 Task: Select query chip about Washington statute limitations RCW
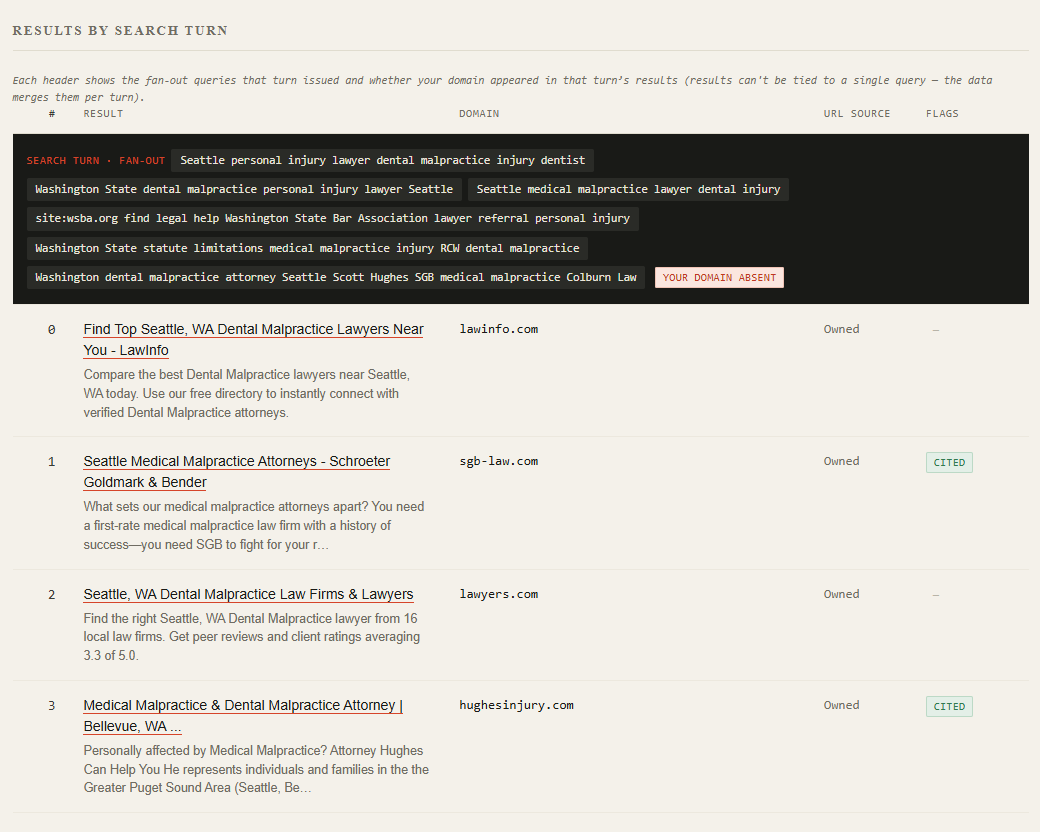[x=307, y=248]
